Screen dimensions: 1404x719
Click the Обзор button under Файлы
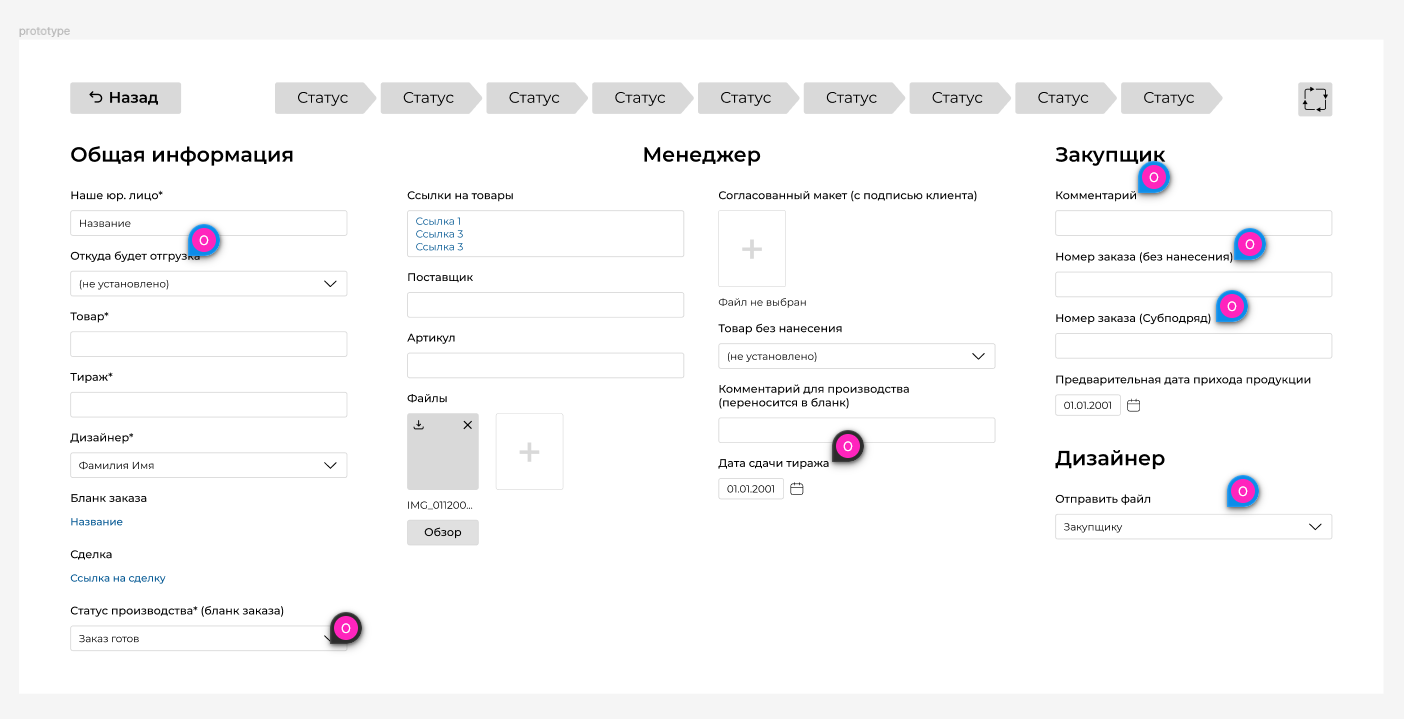pos(442,532)
